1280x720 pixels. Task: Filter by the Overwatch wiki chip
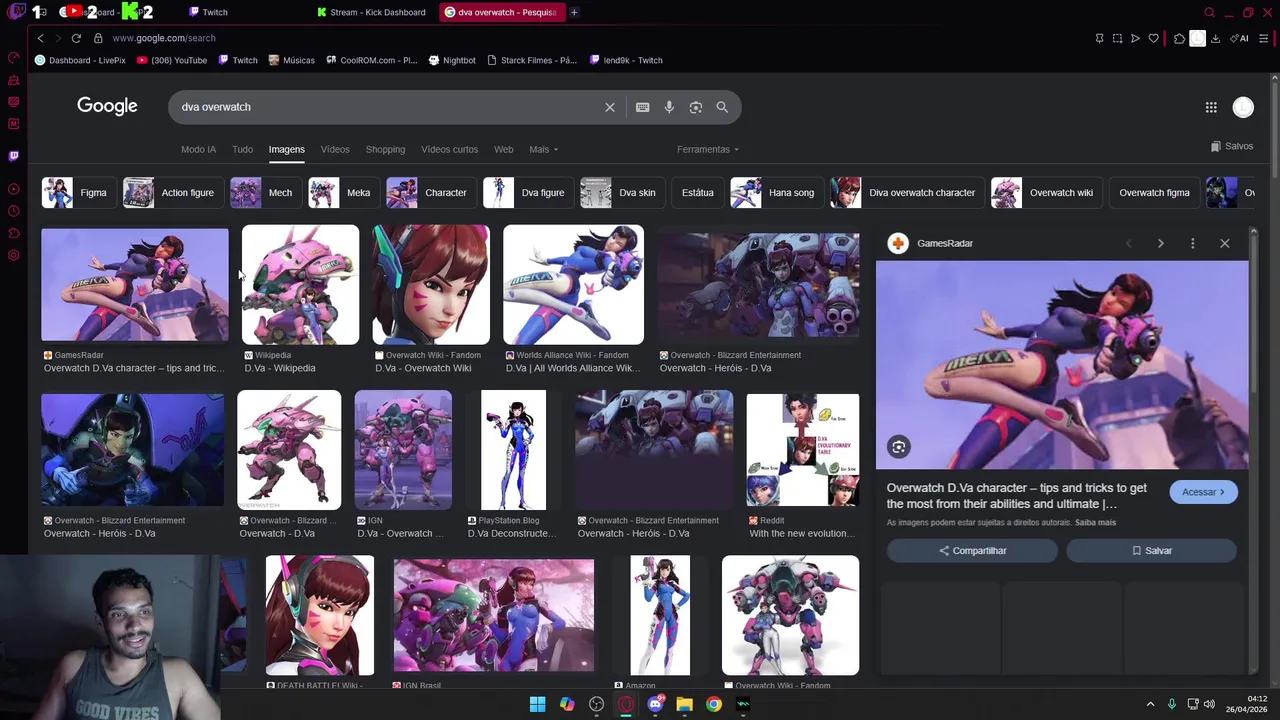(1046, 193)
